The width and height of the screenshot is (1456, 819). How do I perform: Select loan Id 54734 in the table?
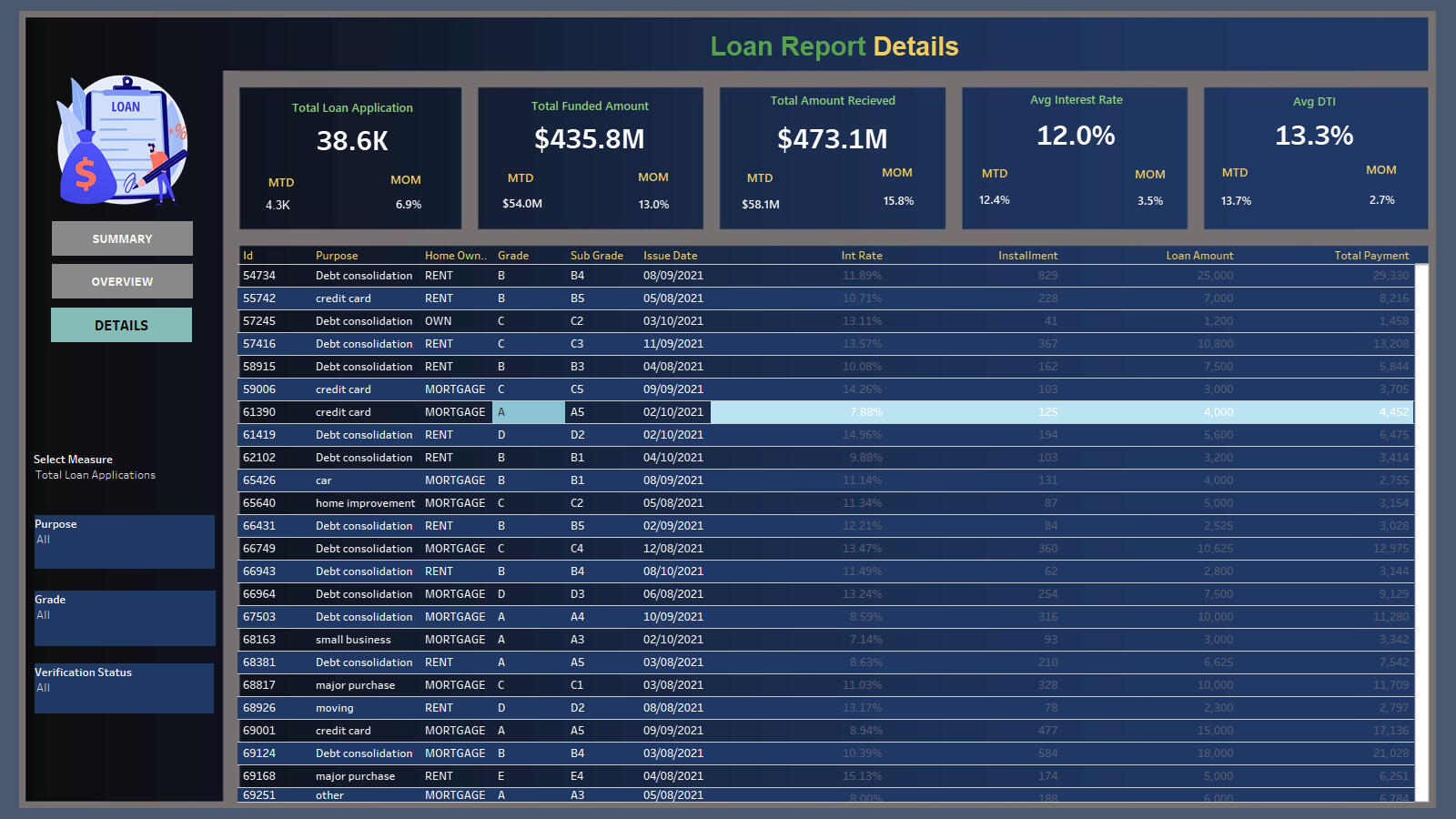pyautogui.click(x=259, y=276)
